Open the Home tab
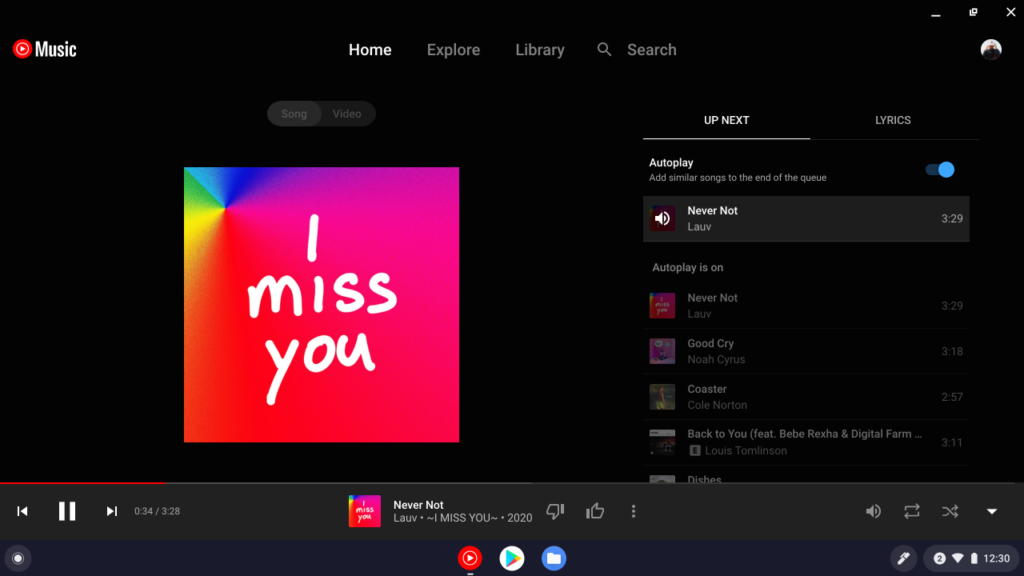The image size is (1024, 576). pos(370,50)
